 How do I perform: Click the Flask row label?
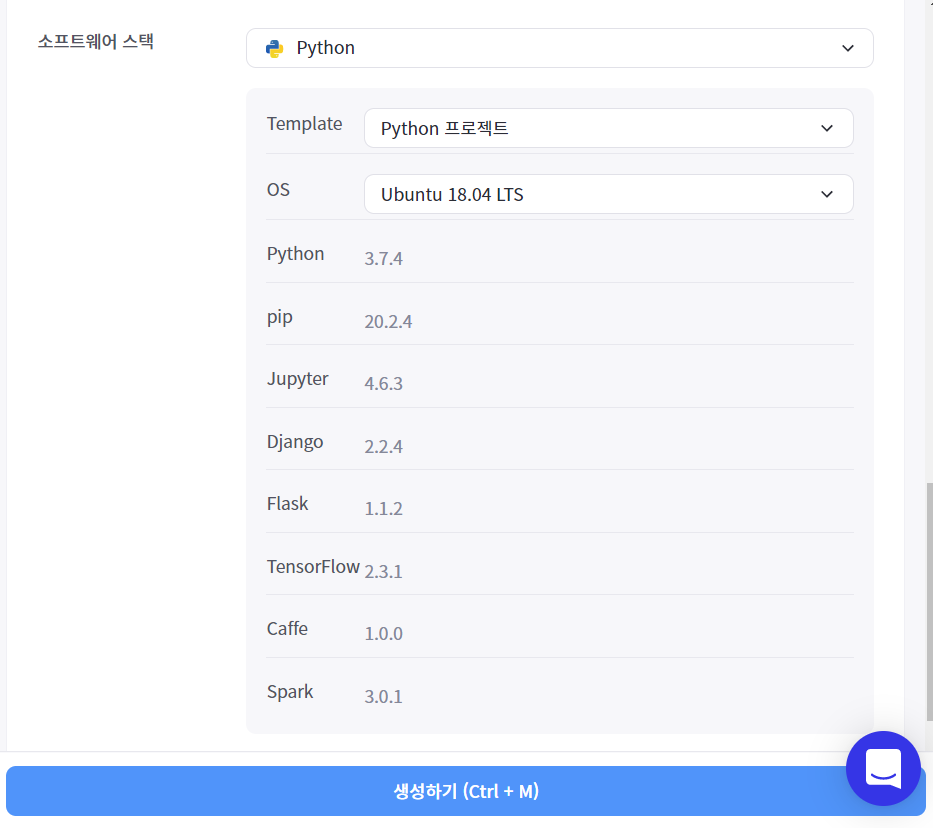point(287,504)
